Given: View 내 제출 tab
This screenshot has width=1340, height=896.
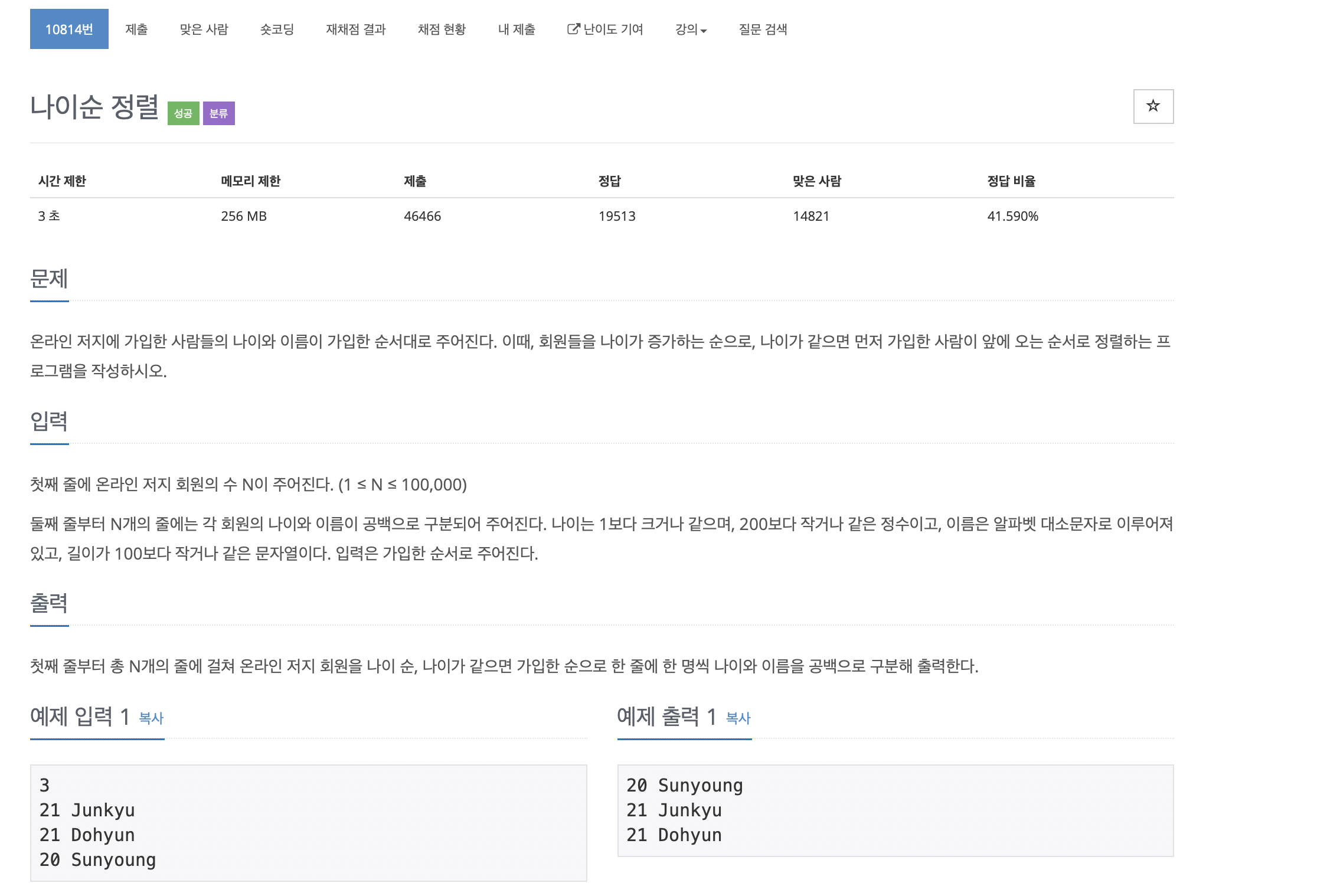Looking at the screenshot, I should [x=516, y=29].
